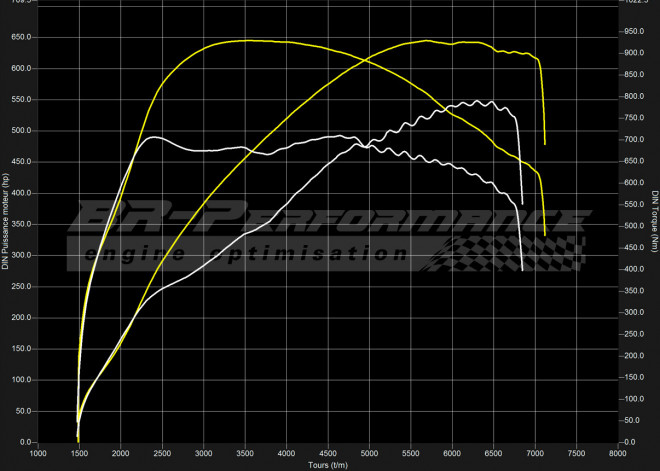Click the BR-Performance watermark logo

pyautogui.click(x=330, y=218)
